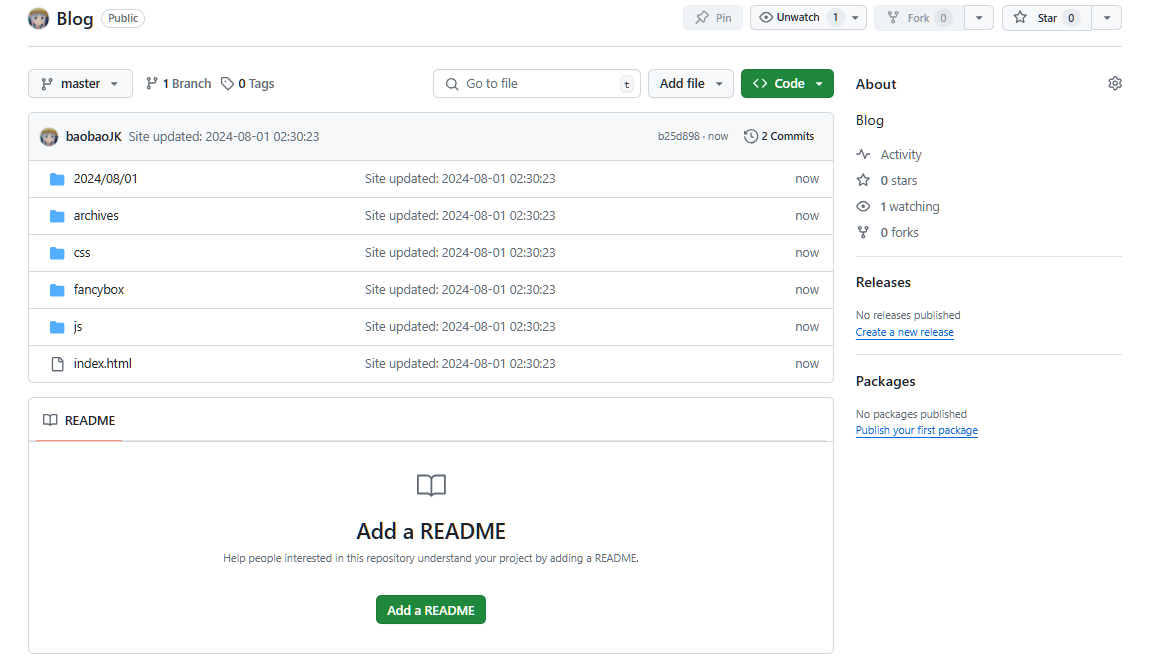Select the README tab
Viewport: 1151px width, 657px height.
79,421
